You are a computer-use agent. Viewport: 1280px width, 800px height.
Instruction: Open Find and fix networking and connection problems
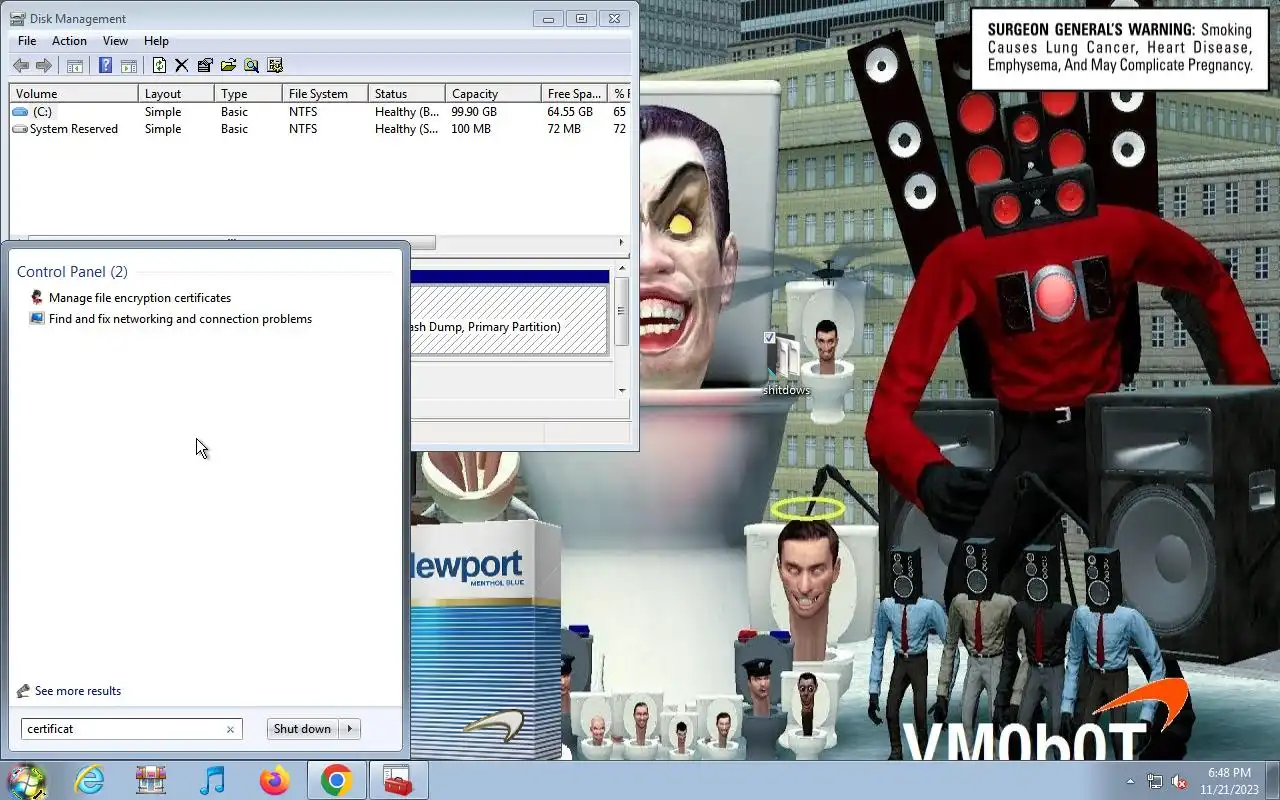[x=180, y=319]
